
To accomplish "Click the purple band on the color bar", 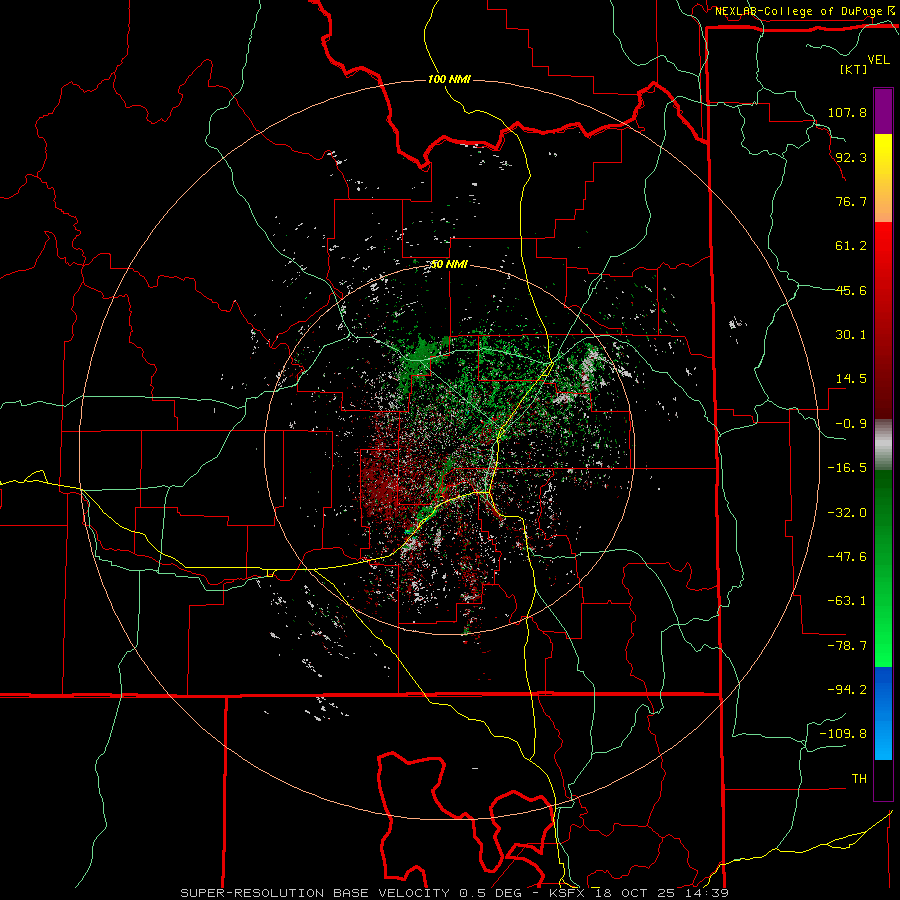I will point(883,111).
